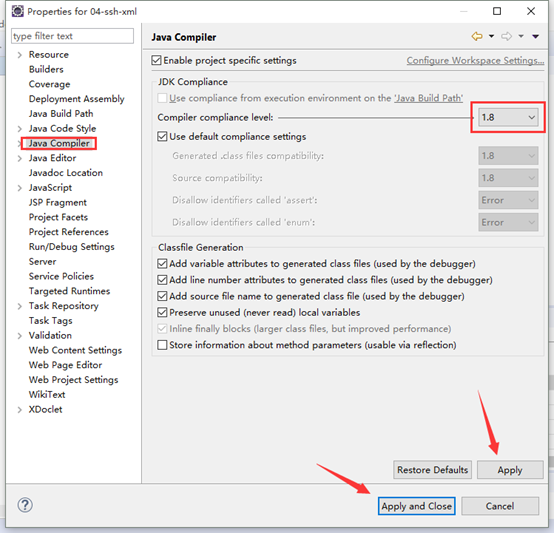554x533 pixels.
Task: Select WikiText in the tree
Action: tap(47, 395)
